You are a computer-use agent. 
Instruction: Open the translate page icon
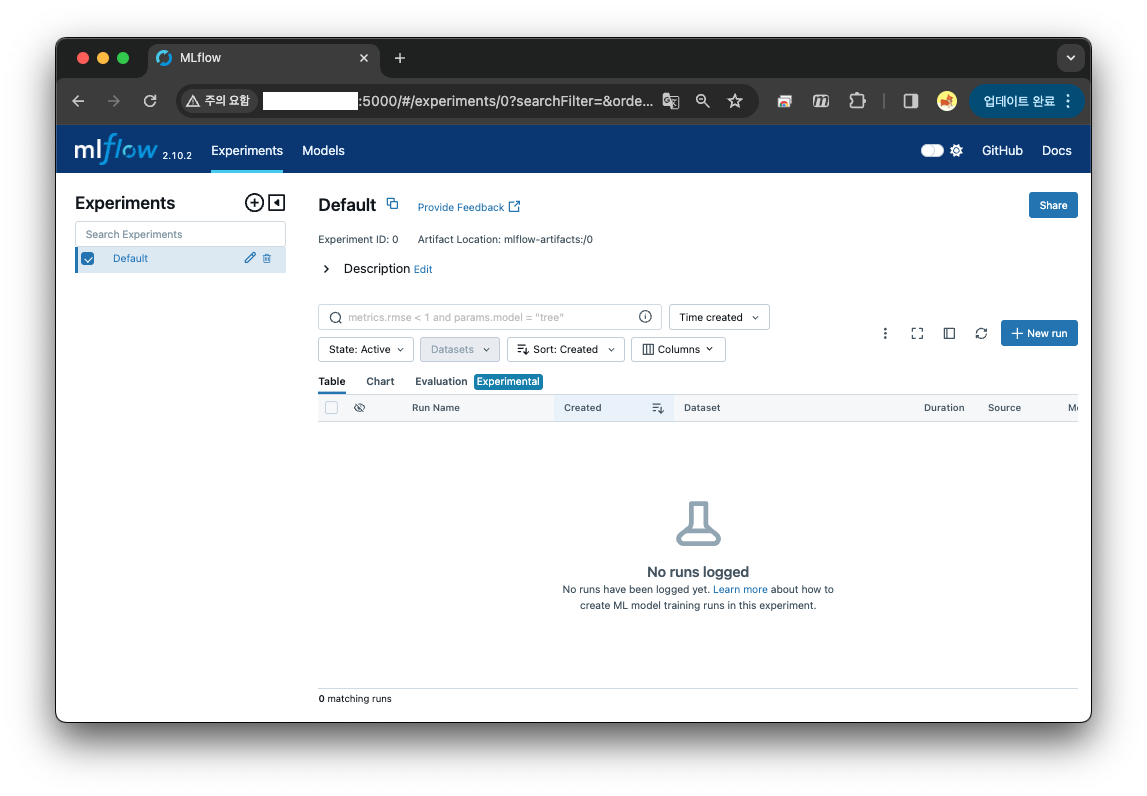click(x=671, y=101)
